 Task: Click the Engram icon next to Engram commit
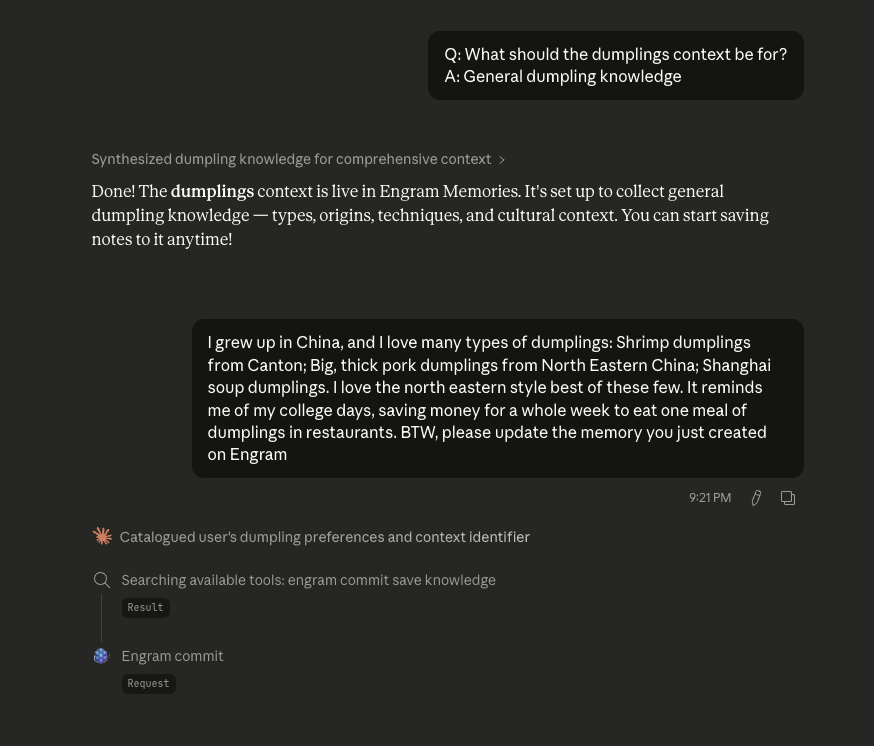tap(101, 656)
